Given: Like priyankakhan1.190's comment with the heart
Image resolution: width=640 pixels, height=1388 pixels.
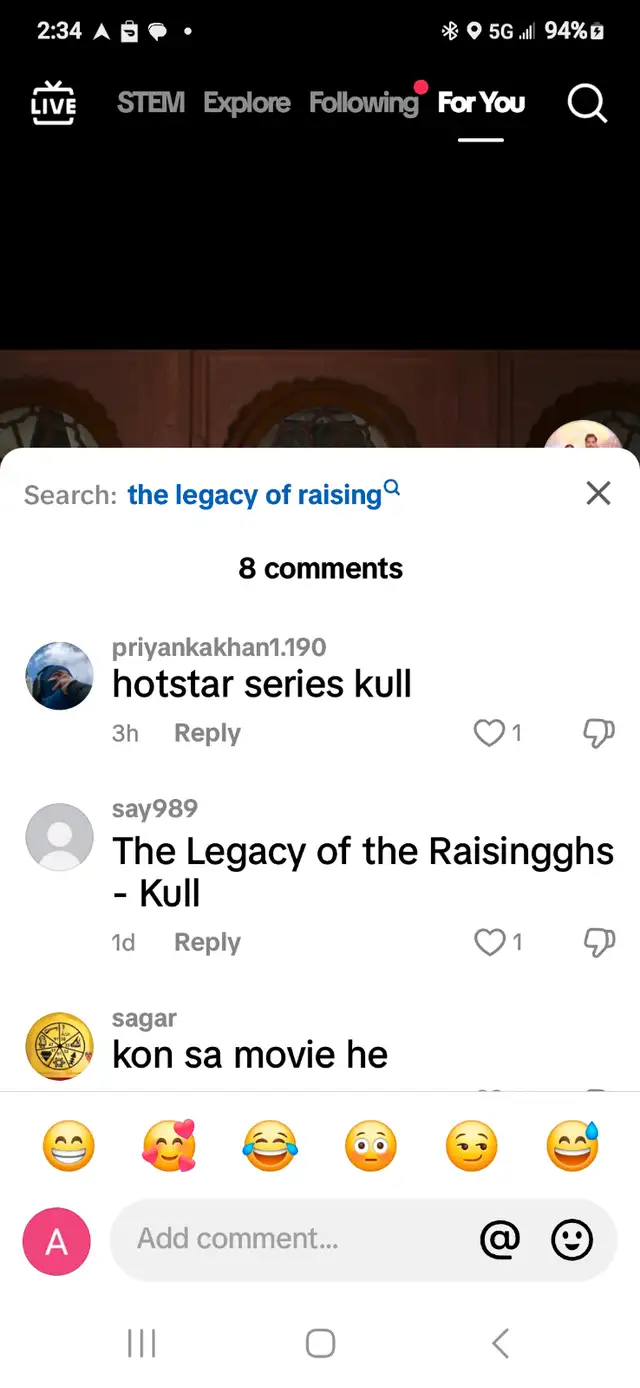Looking at the screenshot, I should coord(489,733).
